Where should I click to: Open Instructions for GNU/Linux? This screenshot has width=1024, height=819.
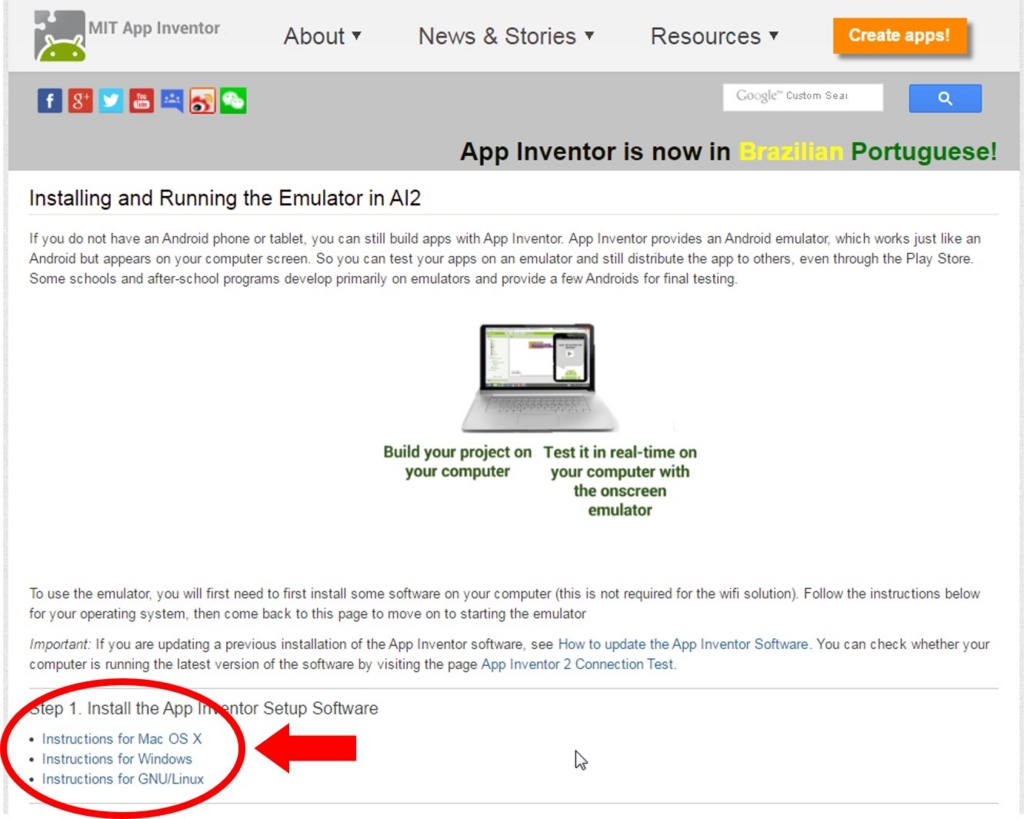click(x=123, y=779)
